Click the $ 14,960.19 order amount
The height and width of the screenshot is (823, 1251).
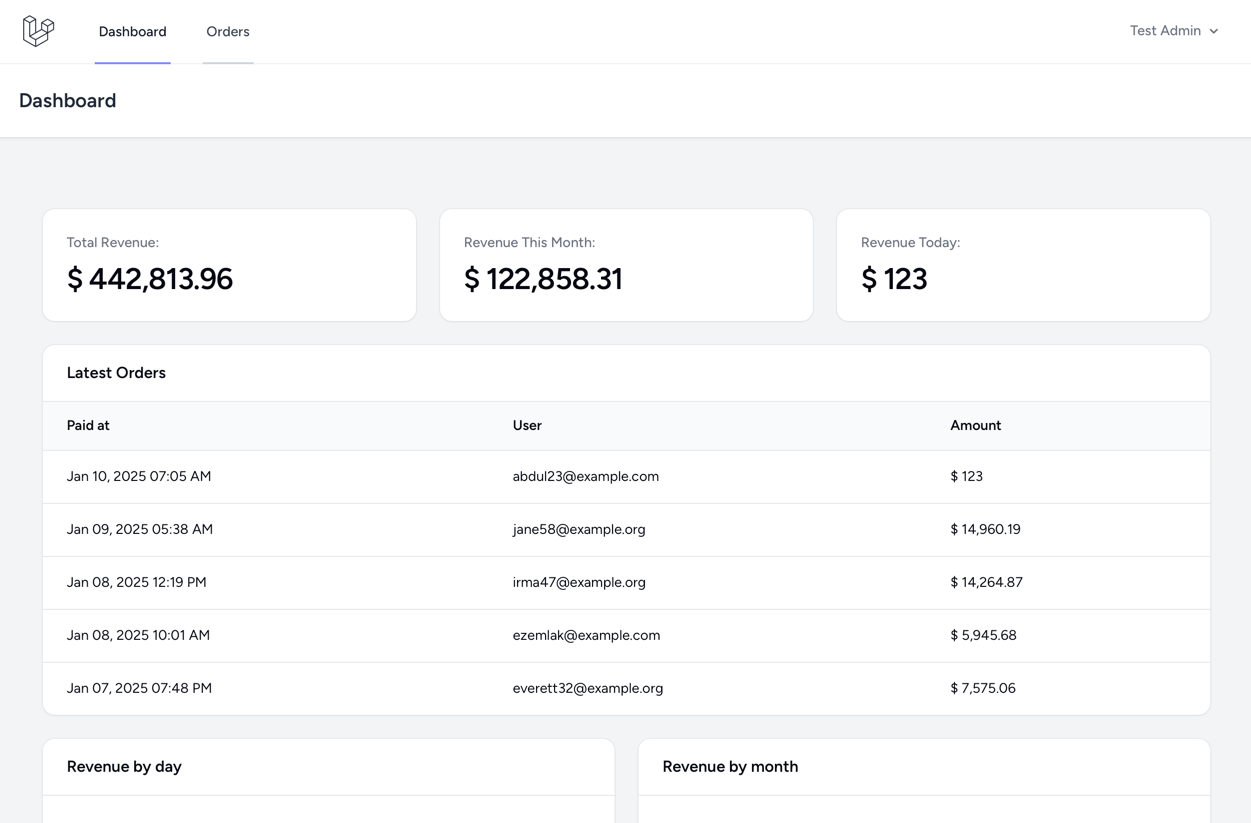pyautogui.click(x=985, y=530)
